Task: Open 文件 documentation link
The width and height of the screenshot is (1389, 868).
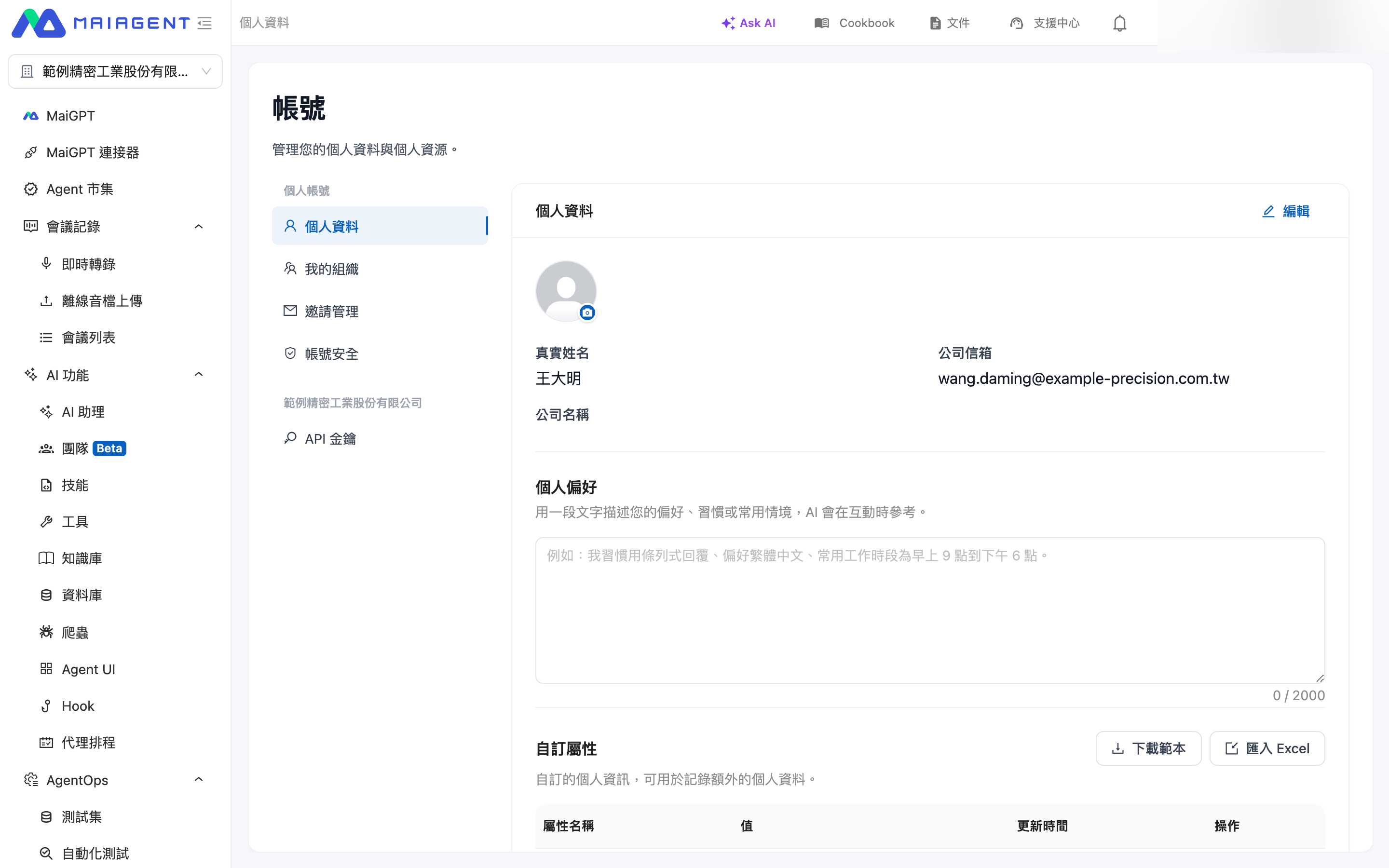Action: pos(950,23)
